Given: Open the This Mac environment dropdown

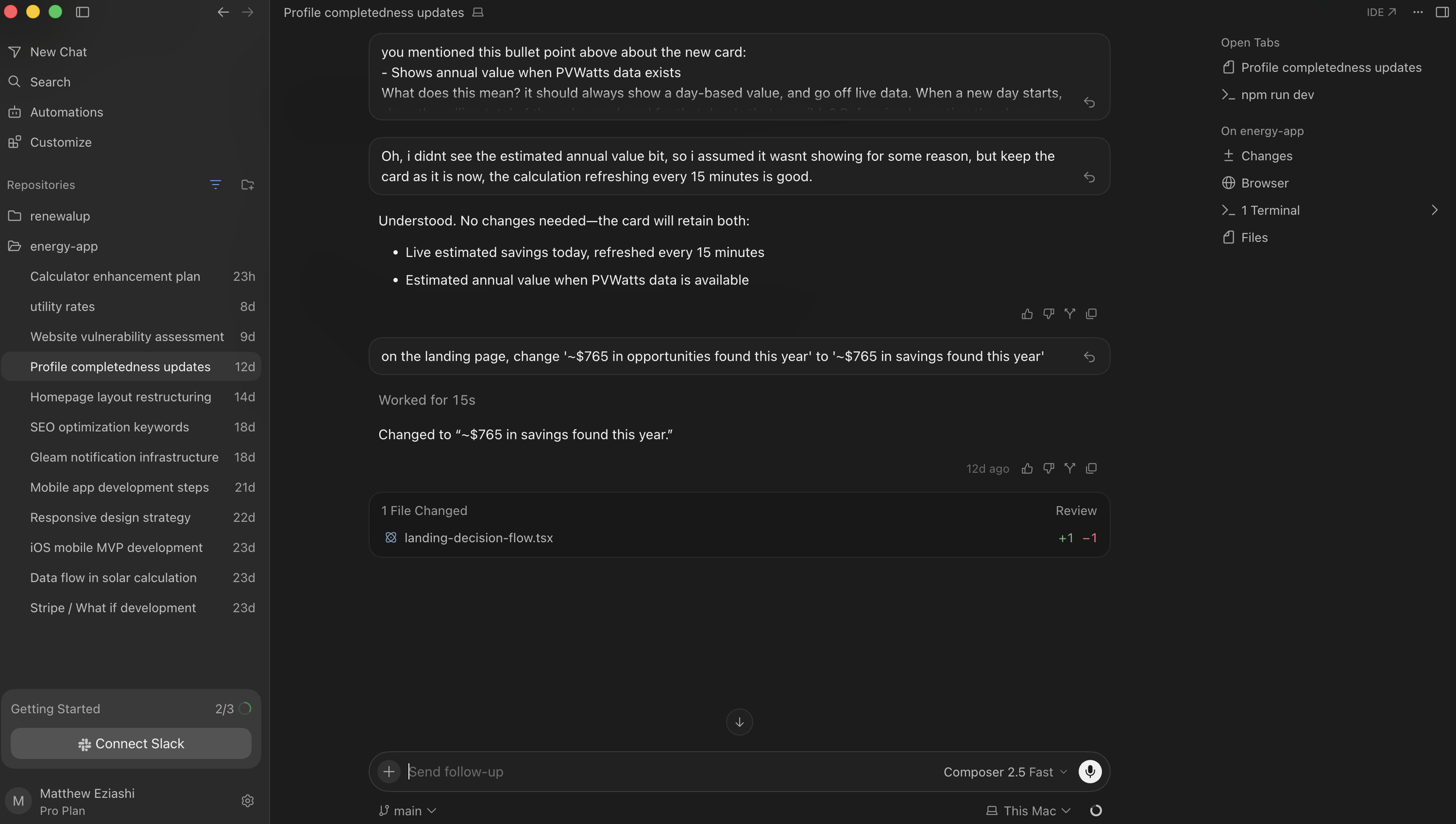Looking at the screenshot, I should [1028, 811].
